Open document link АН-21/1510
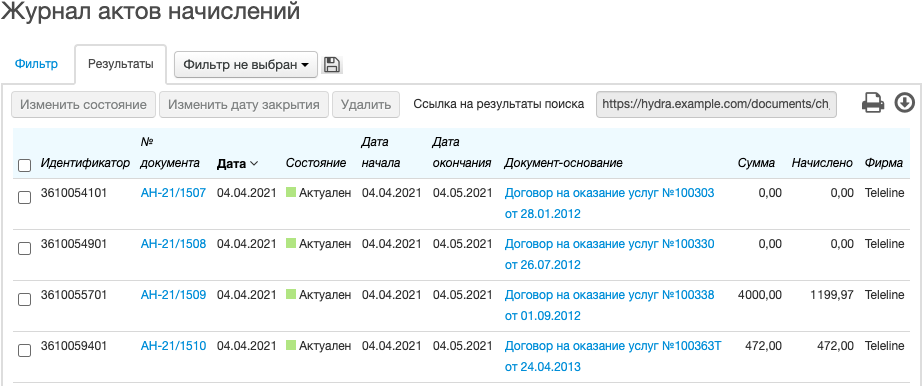922x386 pixels. point(173,346)
